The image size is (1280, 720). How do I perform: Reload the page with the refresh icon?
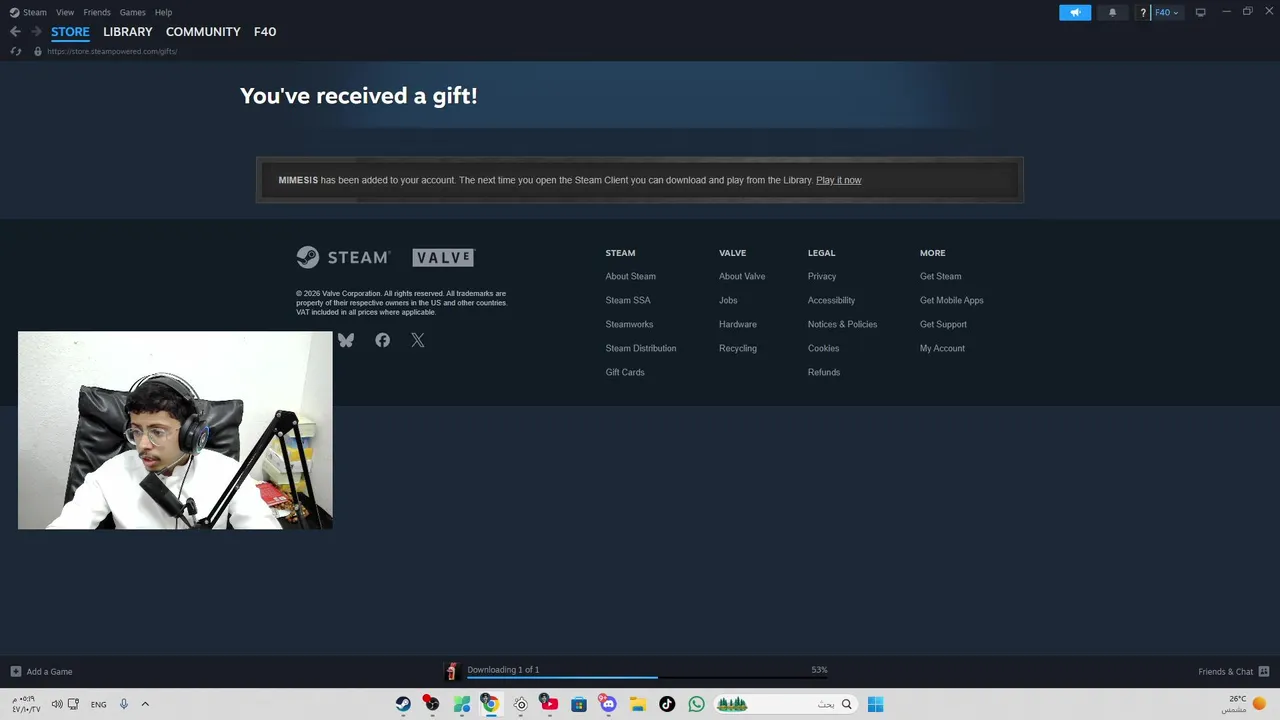pyautogui.click(x=16, y=51)
